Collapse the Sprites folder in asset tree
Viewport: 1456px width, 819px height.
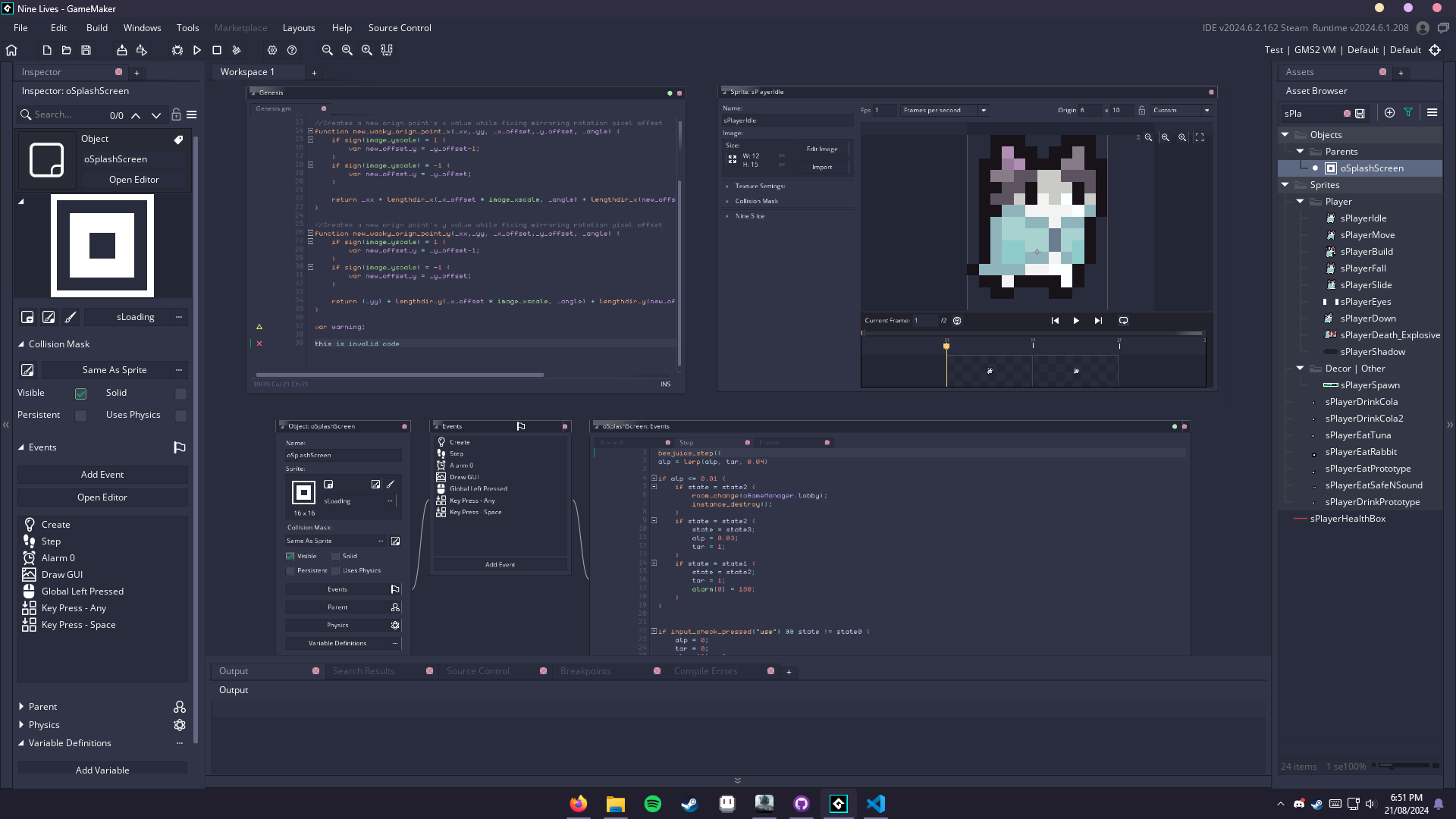[x=1285, y=185]
